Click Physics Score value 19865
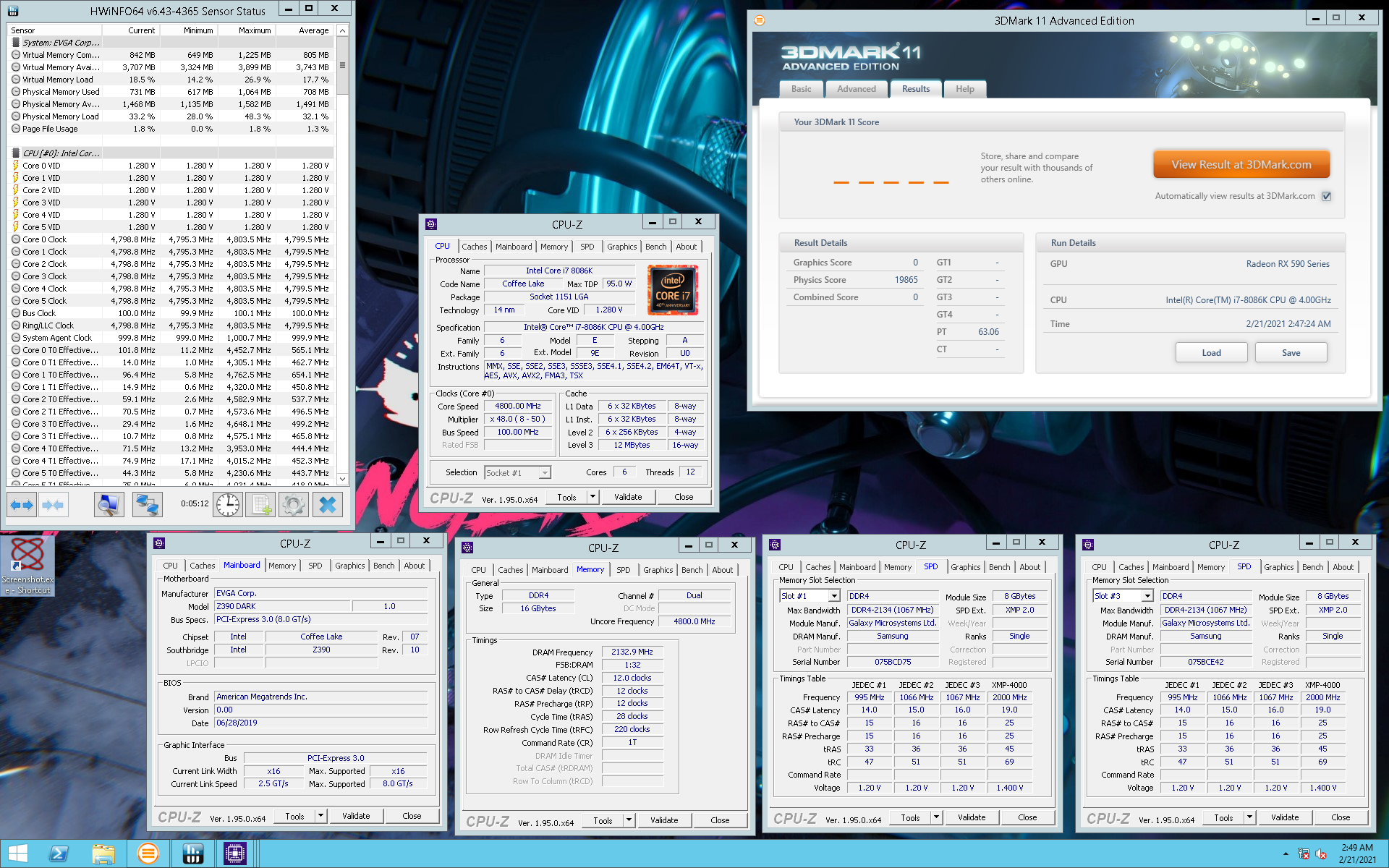The height and width of the screenshot is (868, 1389). [906, 280]
